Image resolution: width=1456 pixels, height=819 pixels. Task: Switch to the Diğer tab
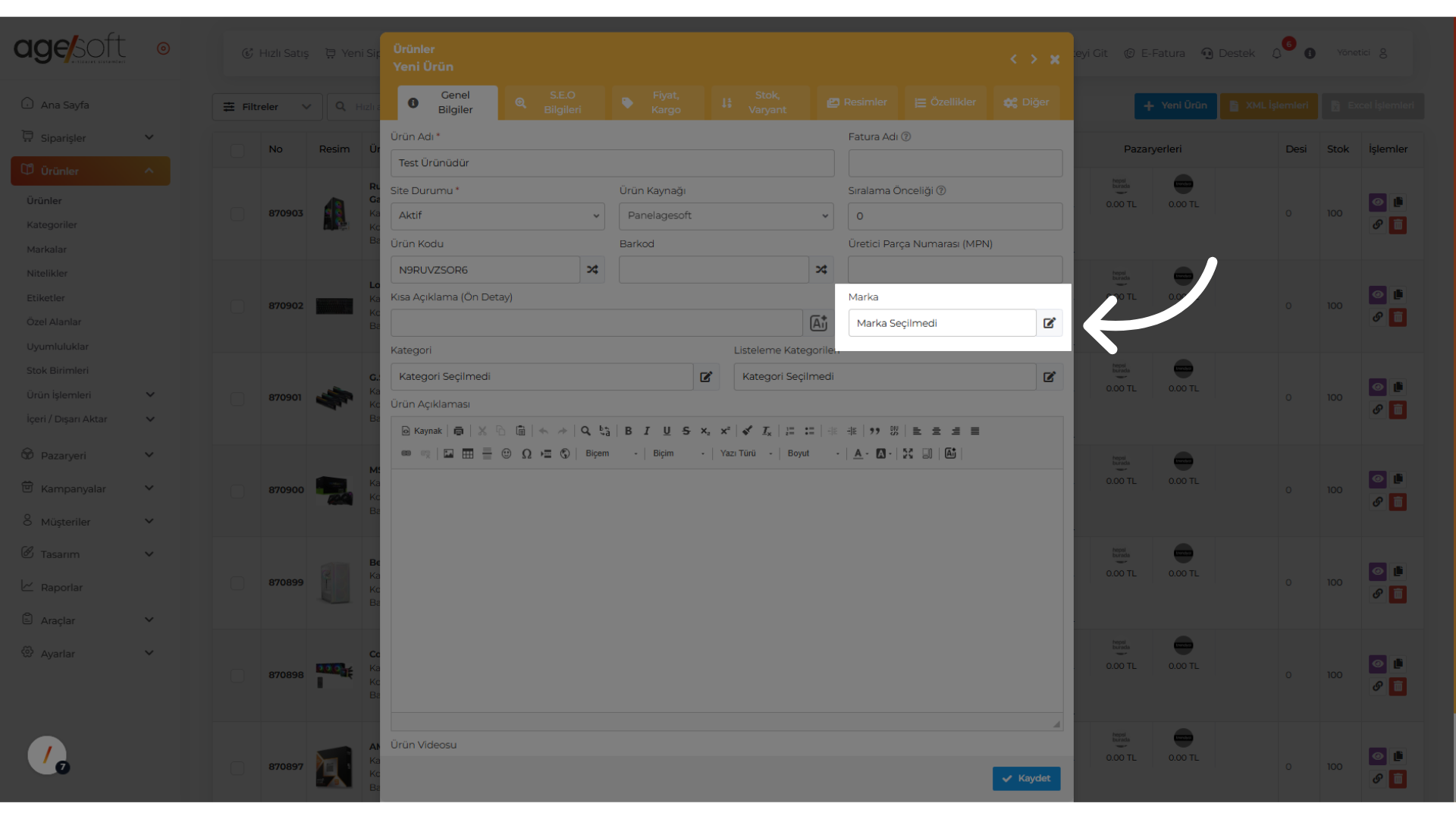pyautogui.click(x=1027, y=102)
